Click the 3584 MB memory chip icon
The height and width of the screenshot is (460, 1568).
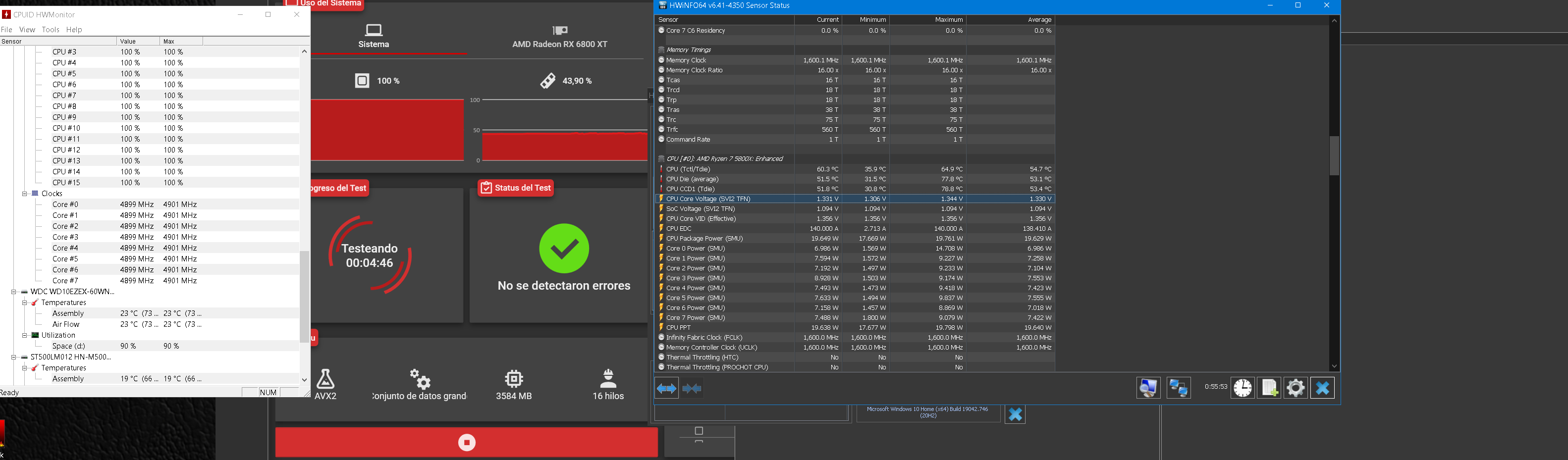514,378
